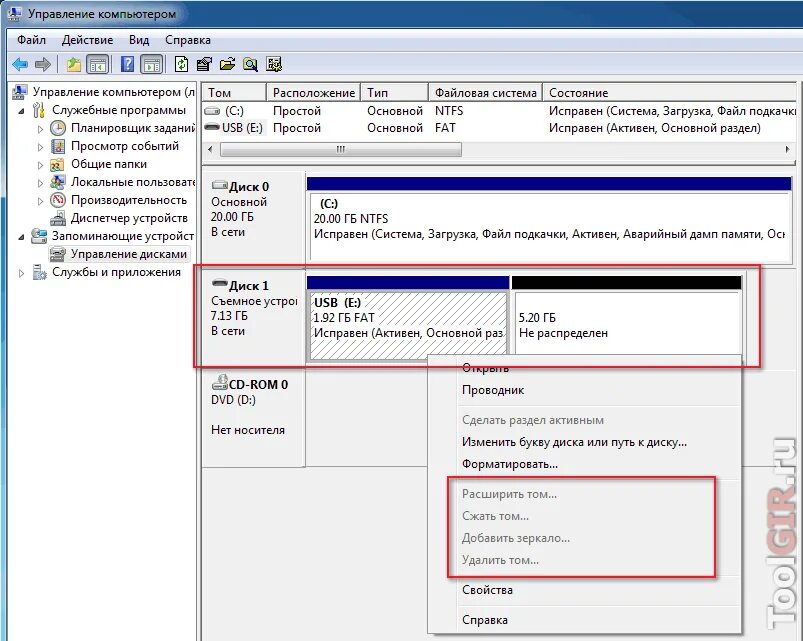Screen dimensions: 803x641
Task: Open the Вид menu
Action: click(139, 40)
